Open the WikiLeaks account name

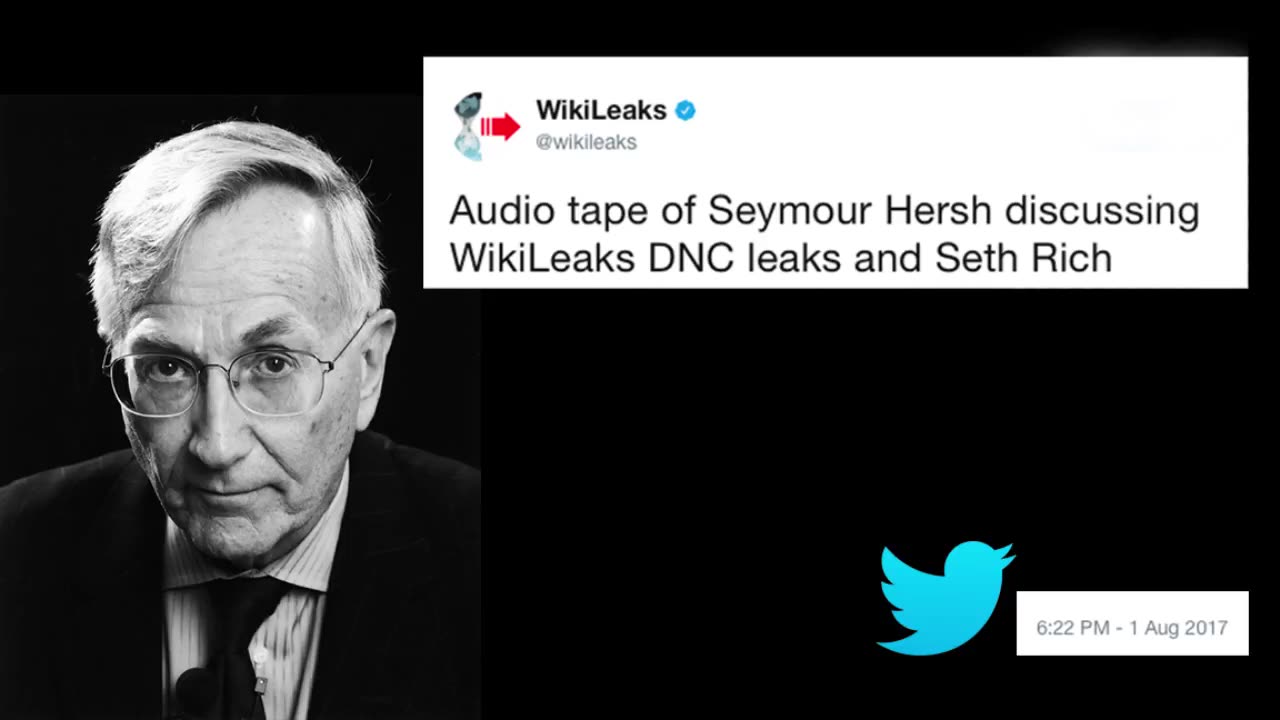[601, 110]
